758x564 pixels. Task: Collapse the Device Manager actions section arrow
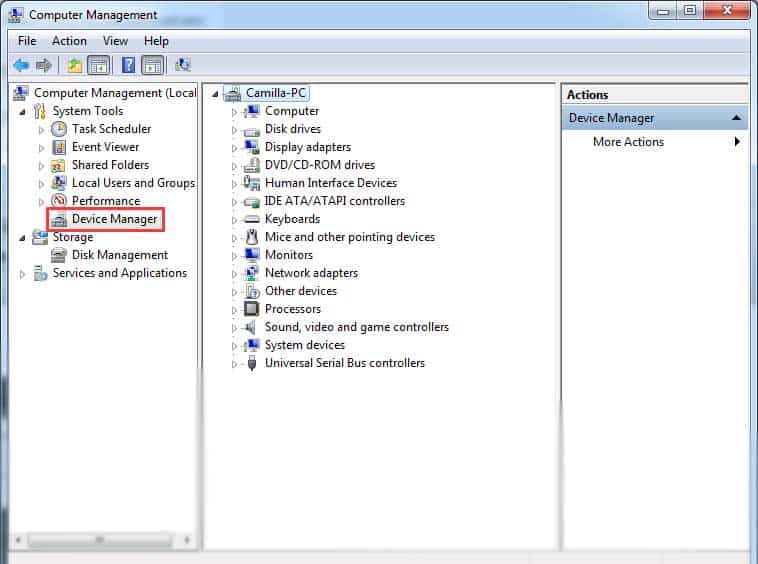click(x=736, y=118)
